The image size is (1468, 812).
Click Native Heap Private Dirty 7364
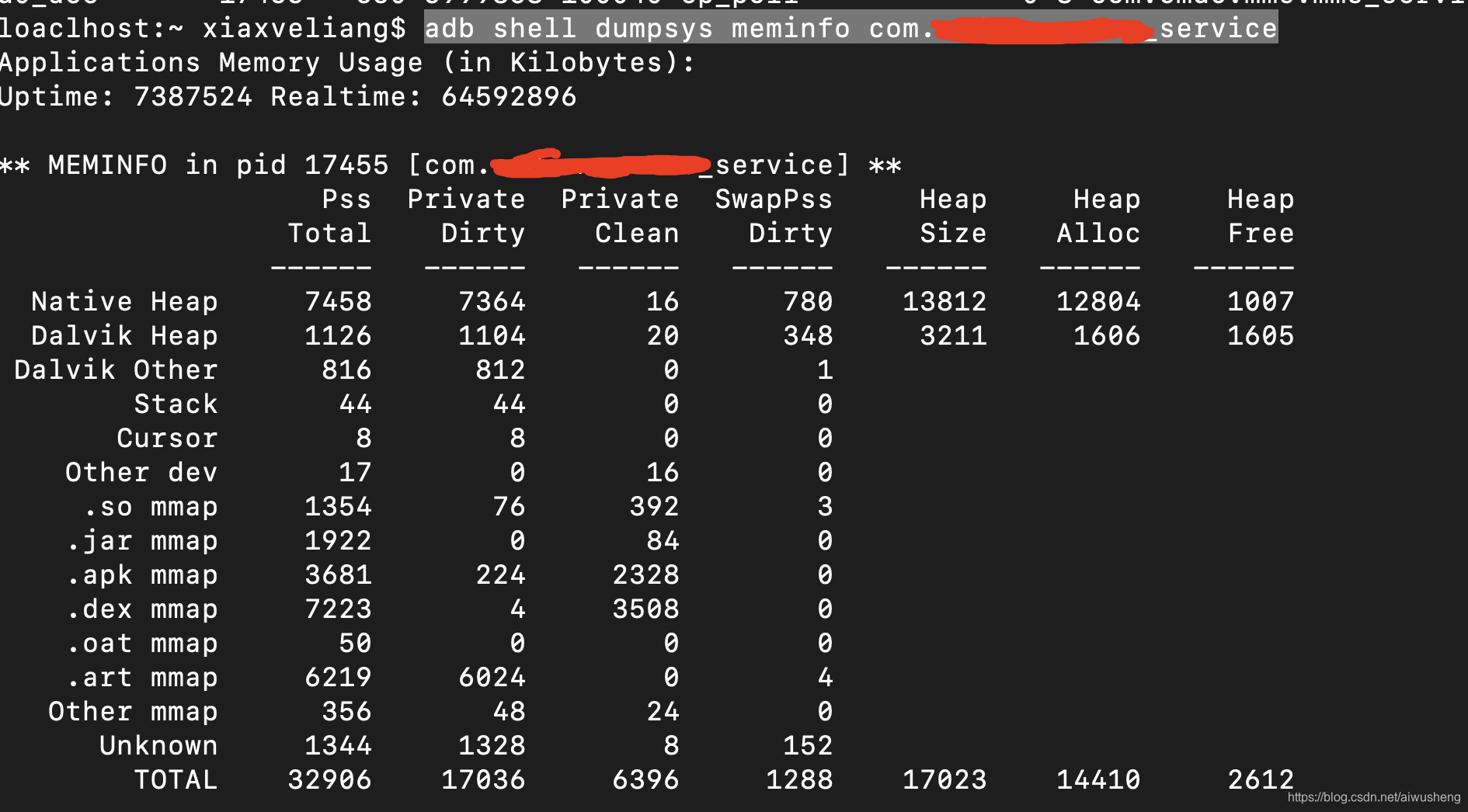coord(492,302)
